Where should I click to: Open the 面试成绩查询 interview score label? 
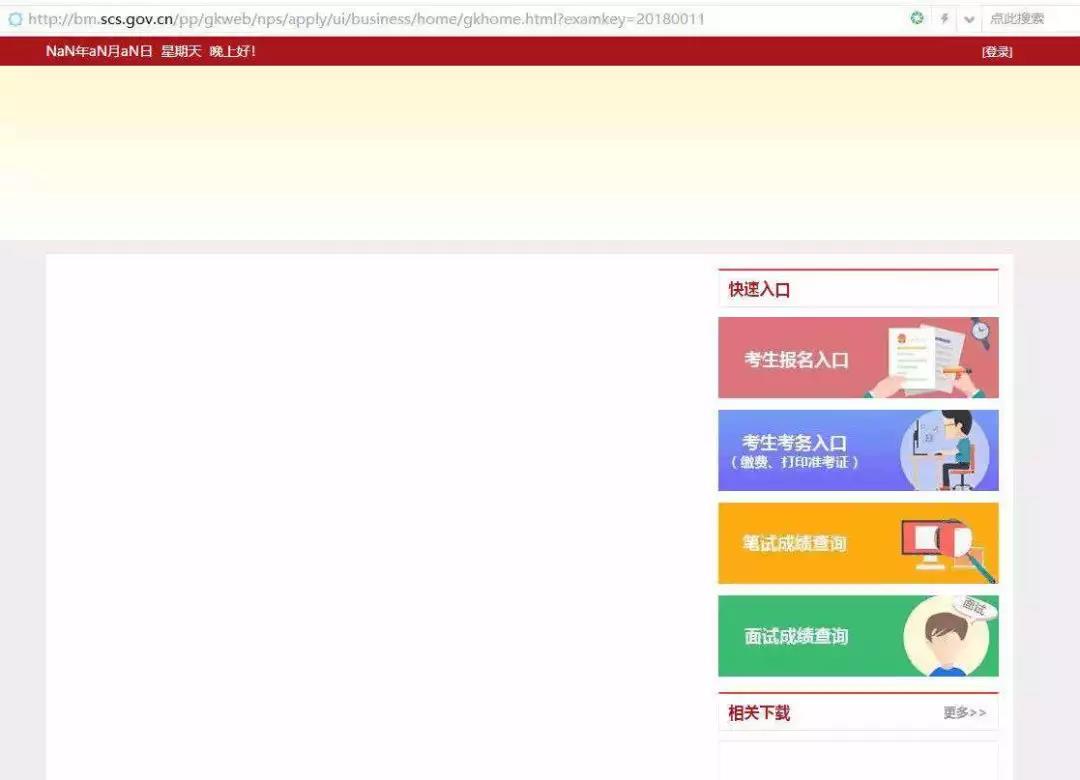796,636
